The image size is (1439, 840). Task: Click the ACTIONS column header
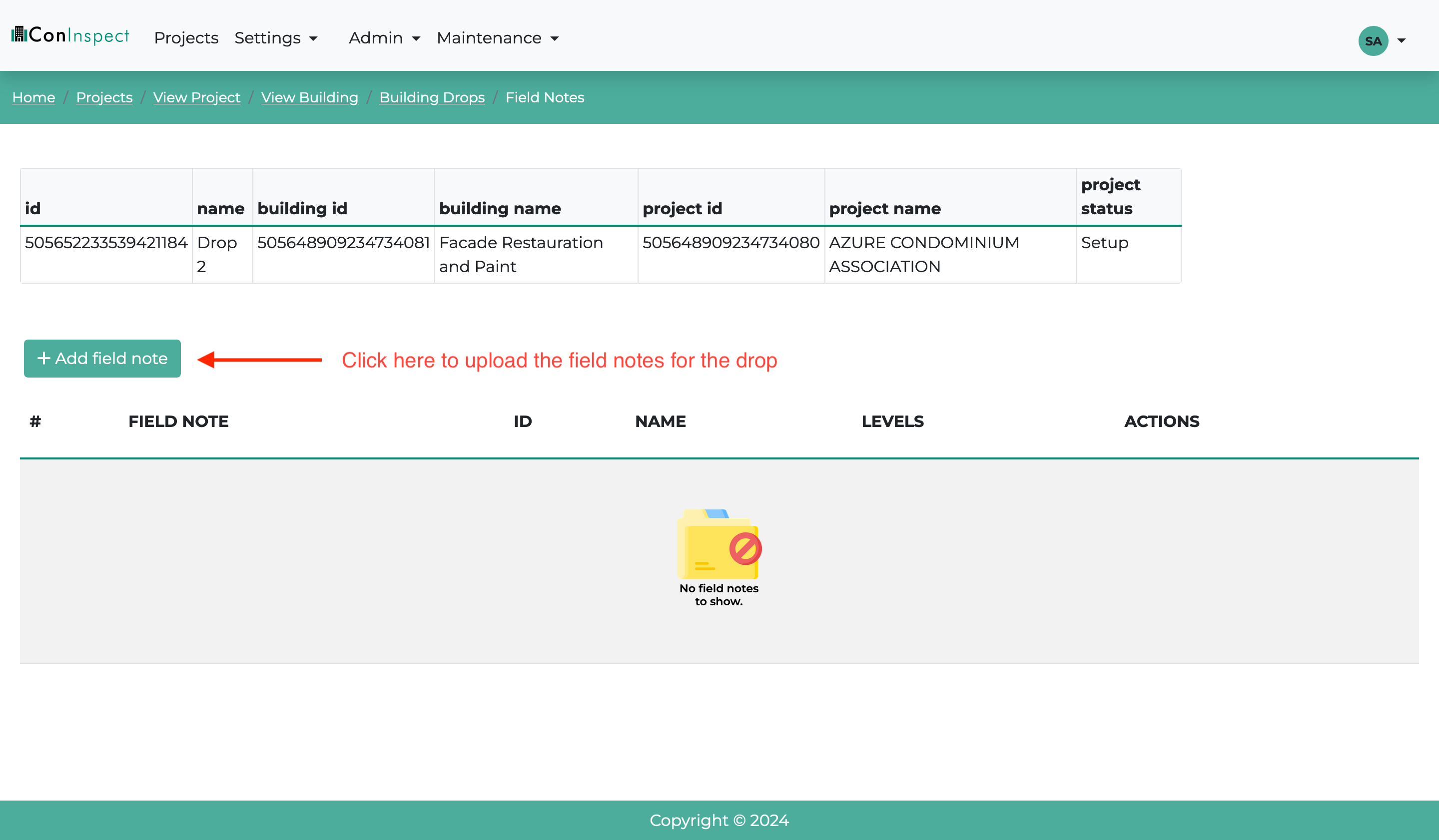click(x=1162, y=421)
